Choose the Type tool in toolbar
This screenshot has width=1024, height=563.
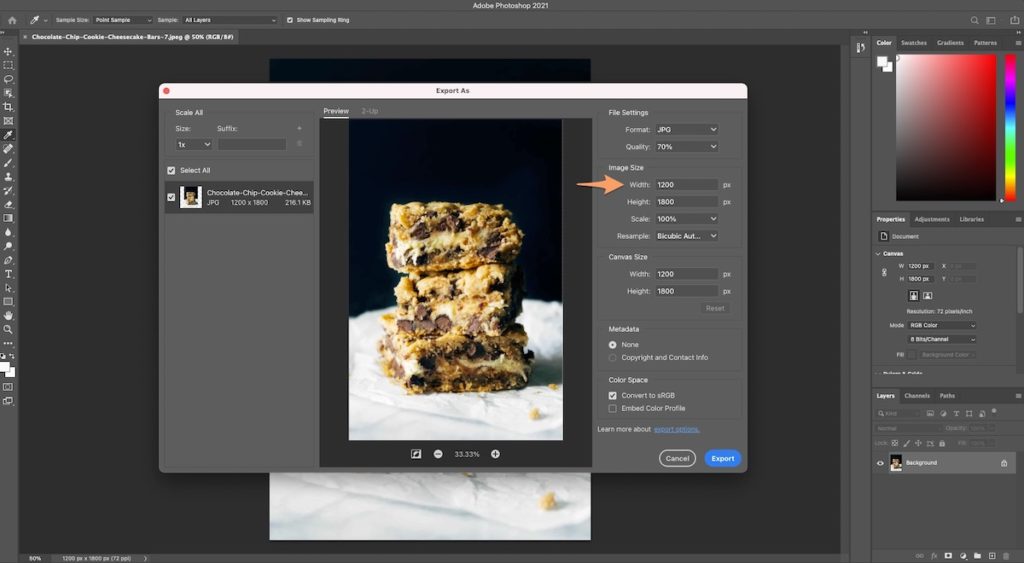pyautogui.click(x=8, y=273)
